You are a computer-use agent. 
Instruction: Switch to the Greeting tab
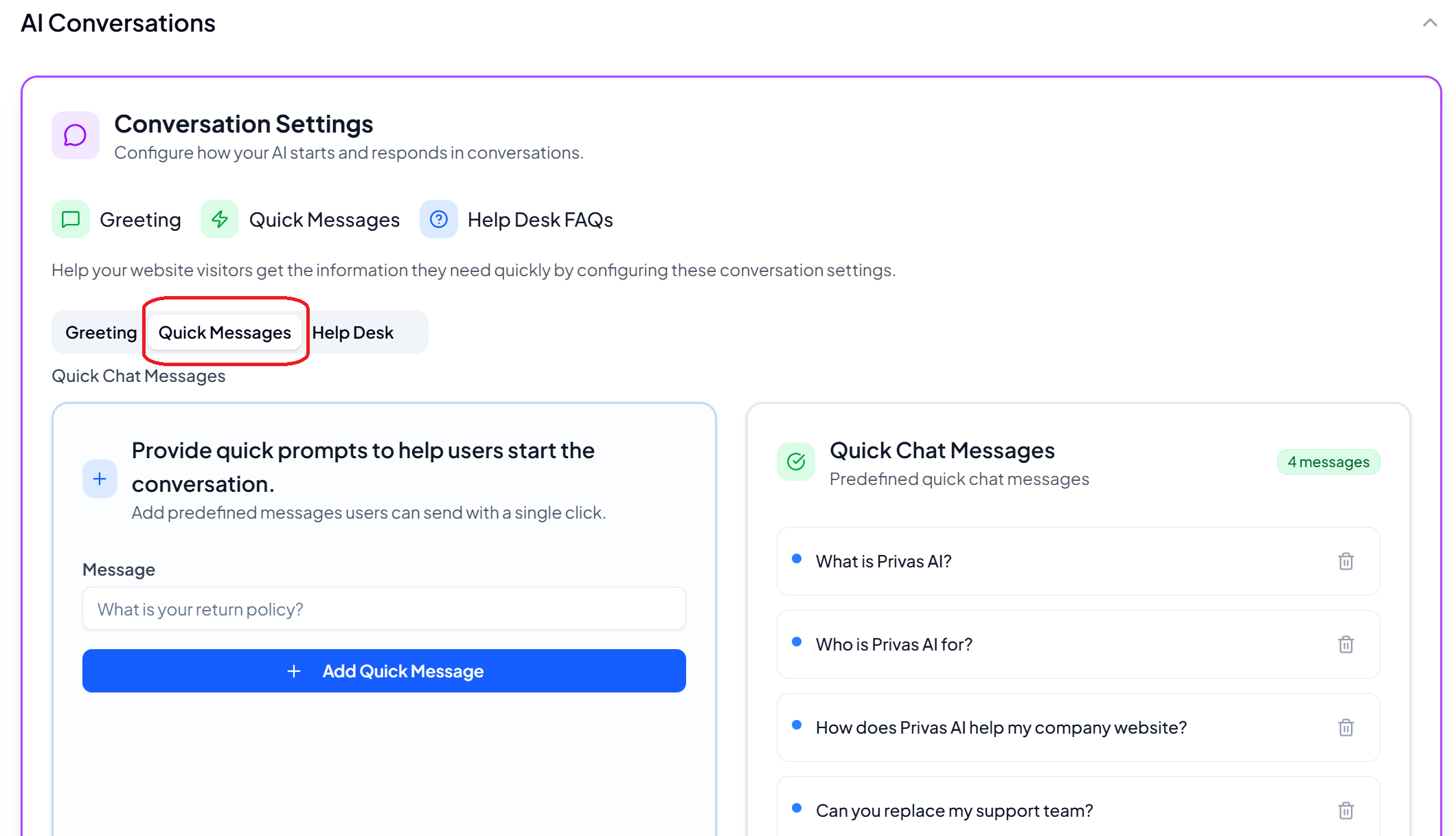[101, 332]
